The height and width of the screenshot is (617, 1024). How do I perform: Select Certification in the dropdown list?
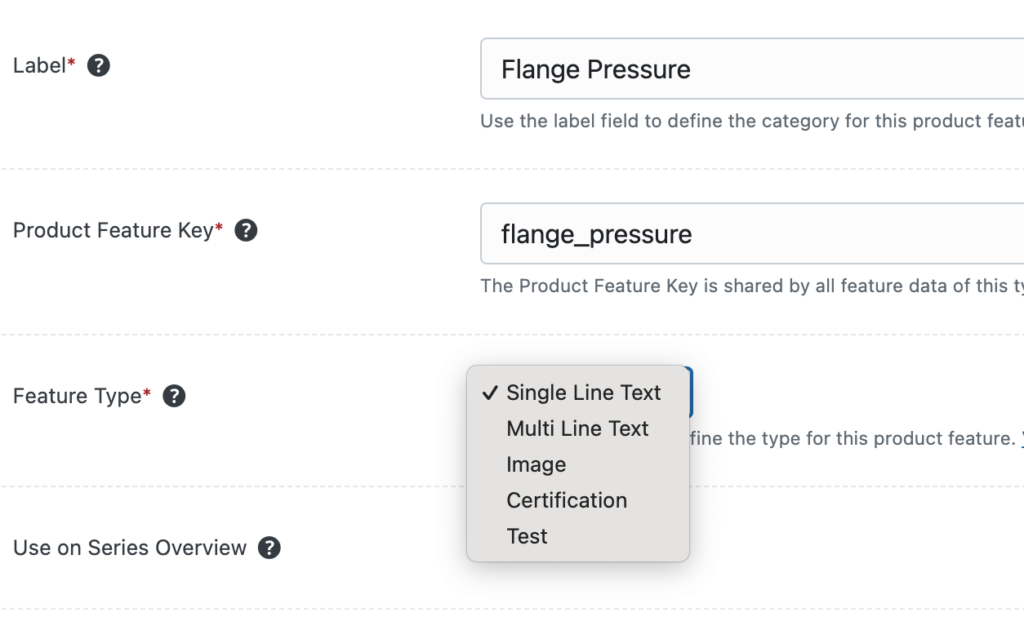(x=566, y=501)
